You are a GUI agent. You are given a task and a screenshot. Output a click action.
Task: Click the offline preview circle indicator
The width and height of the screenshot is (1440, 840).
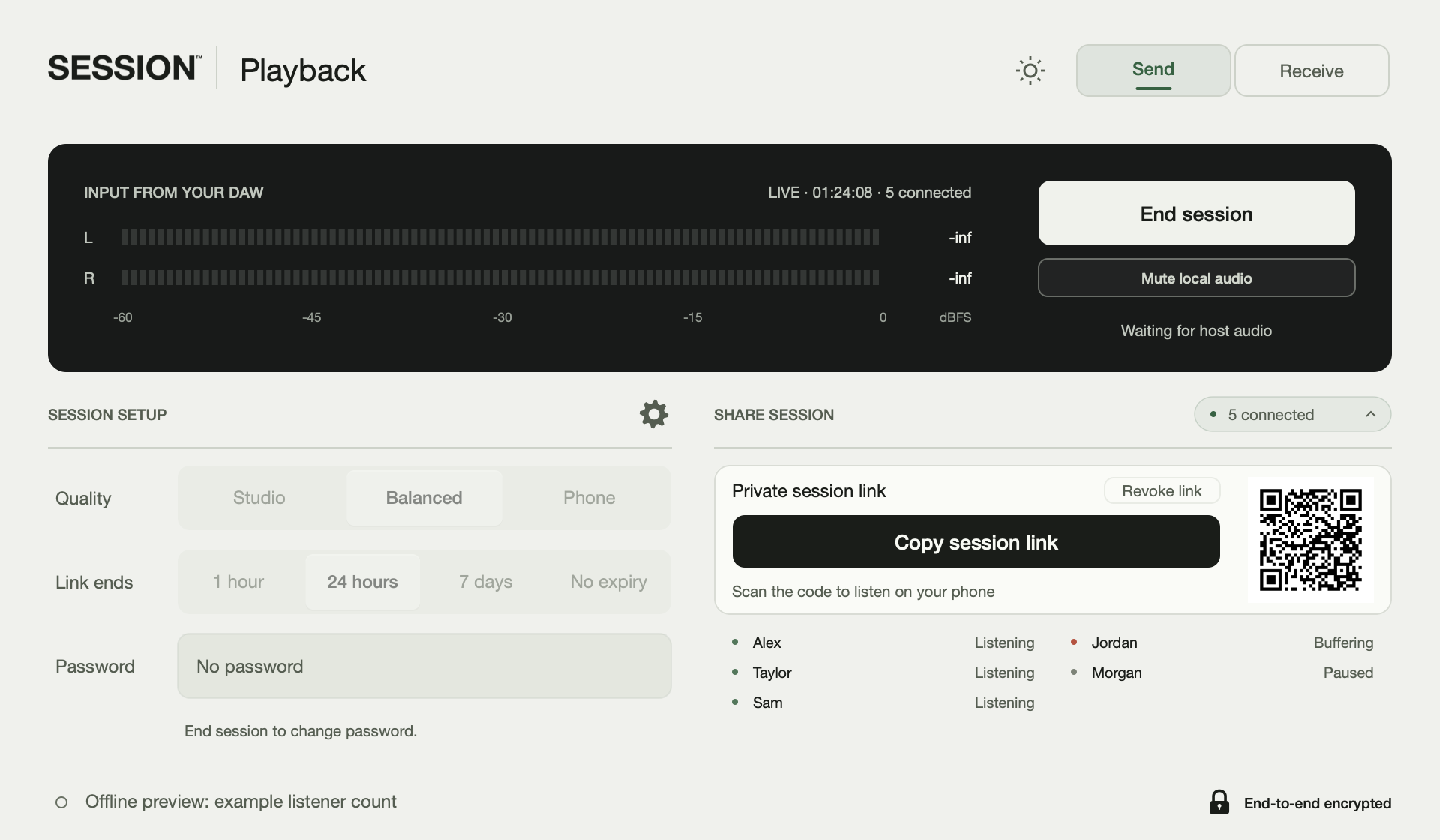click(61, 802)
